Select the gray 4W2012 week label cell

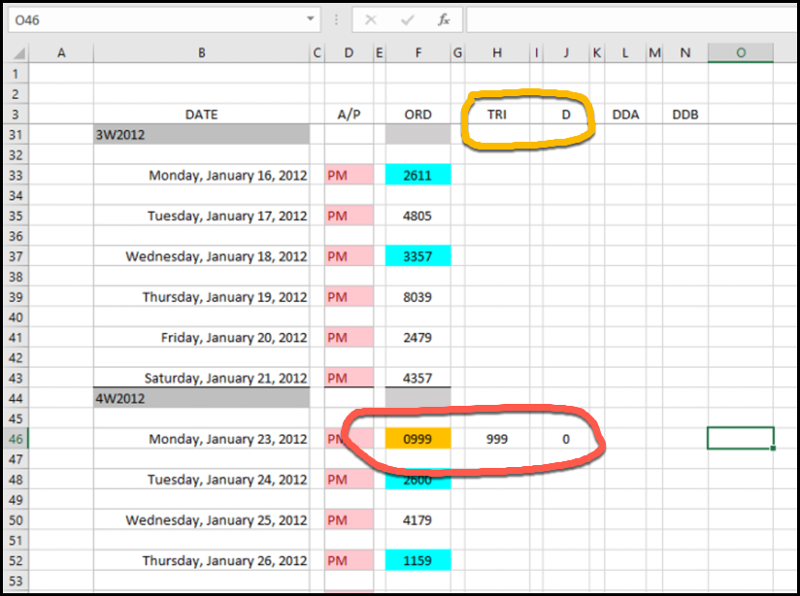tap(202, 398)
